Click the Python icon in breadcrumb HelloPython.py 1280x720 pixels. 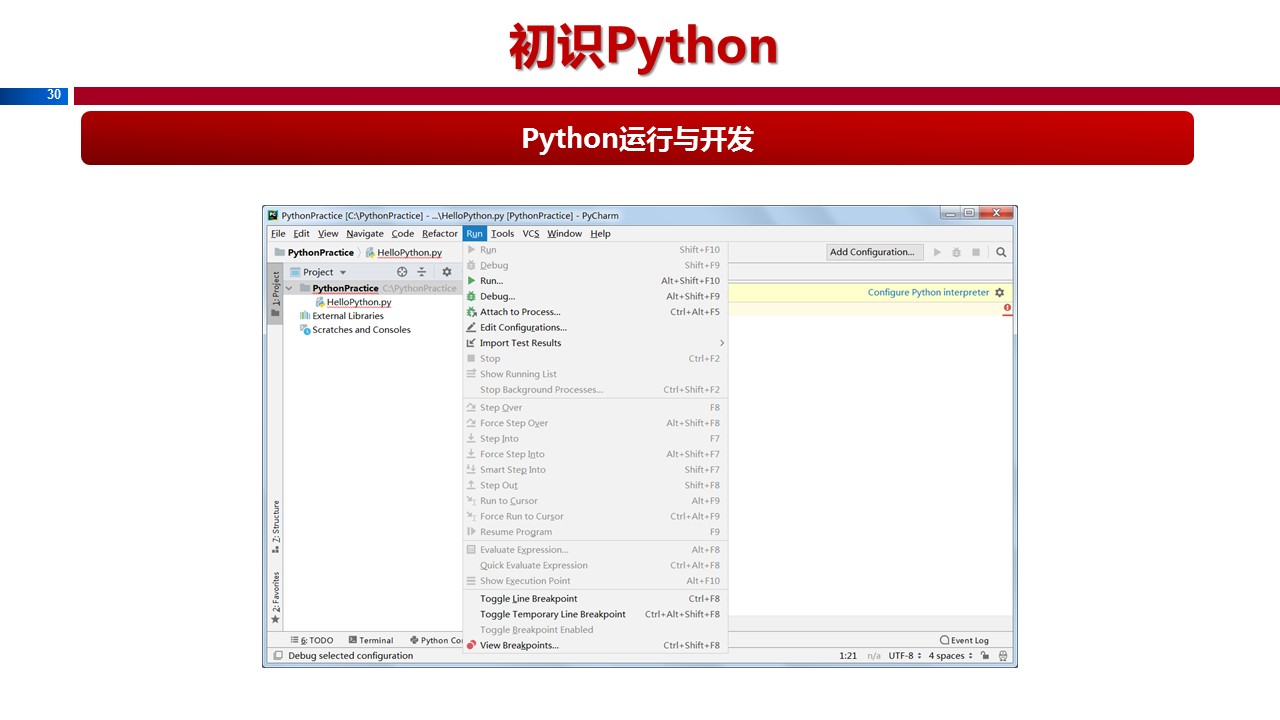tap(370, 253)
